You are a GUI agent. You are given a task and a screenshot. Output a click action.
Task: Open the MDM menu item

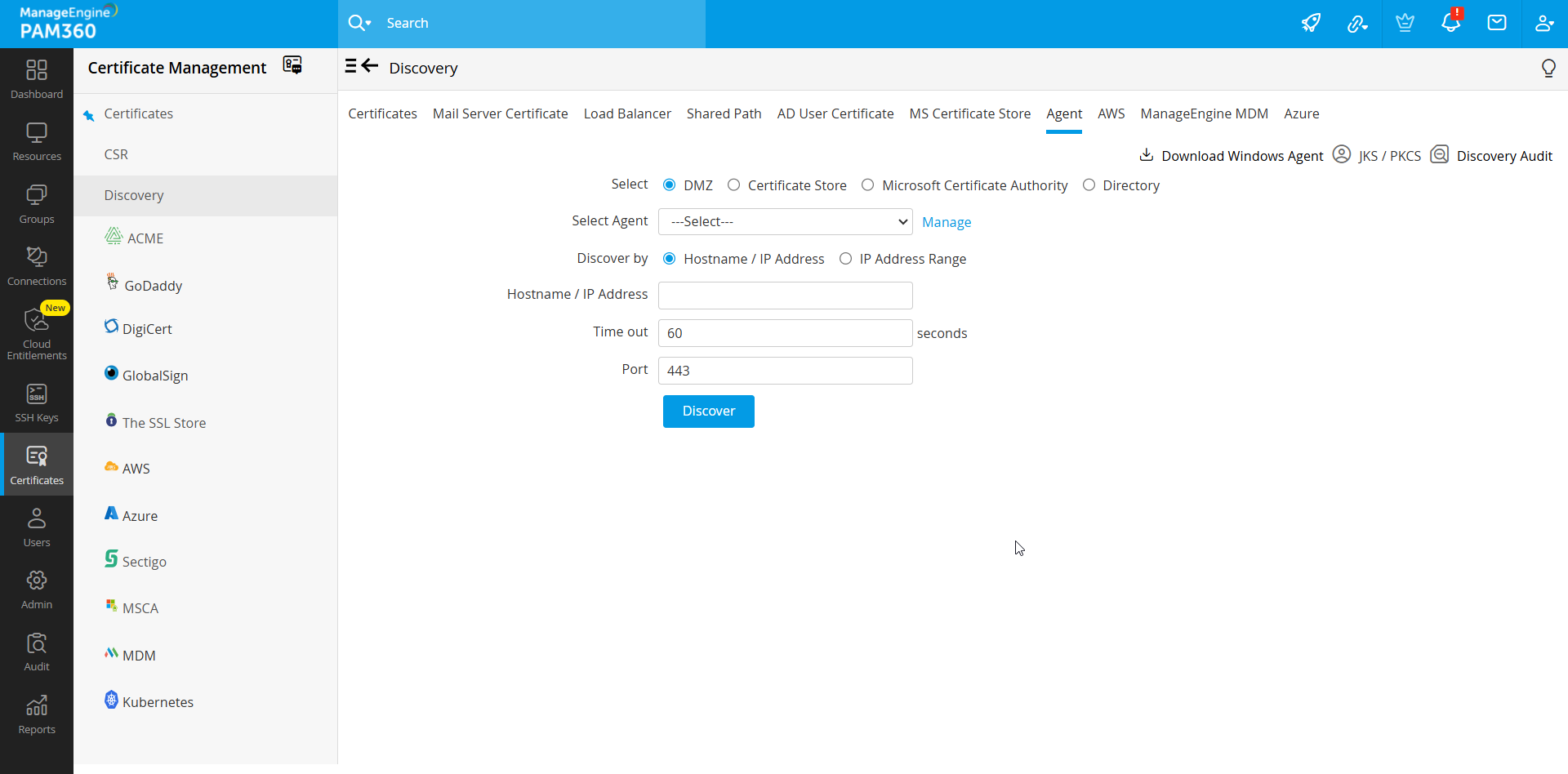click(139, 656)
